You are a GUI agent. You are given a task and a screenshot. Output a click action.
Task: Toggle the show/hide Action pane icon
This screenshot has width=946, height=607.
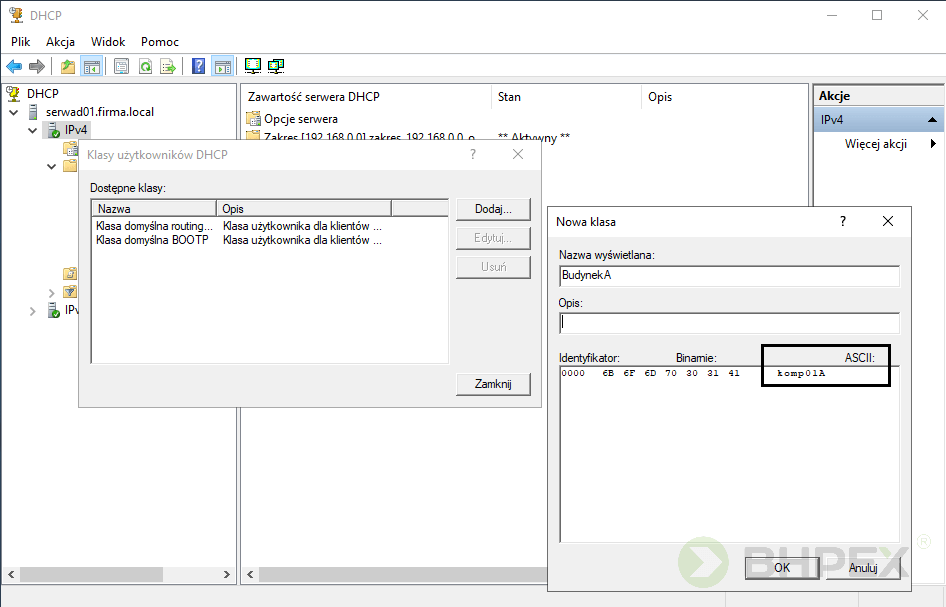click(x=222, y=67)
